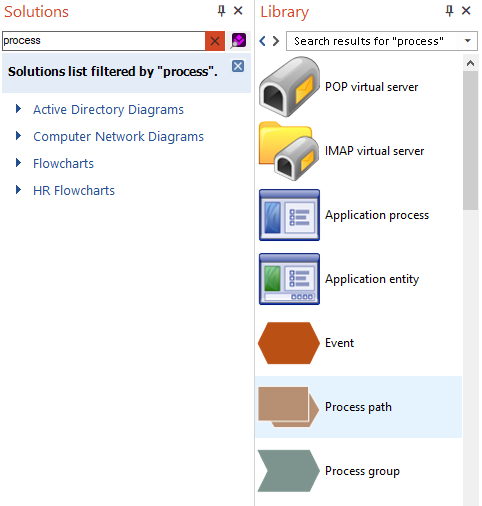The image size is (482, 506).
Task: Click the purple solutions search icon
Action: pos(239,41)
